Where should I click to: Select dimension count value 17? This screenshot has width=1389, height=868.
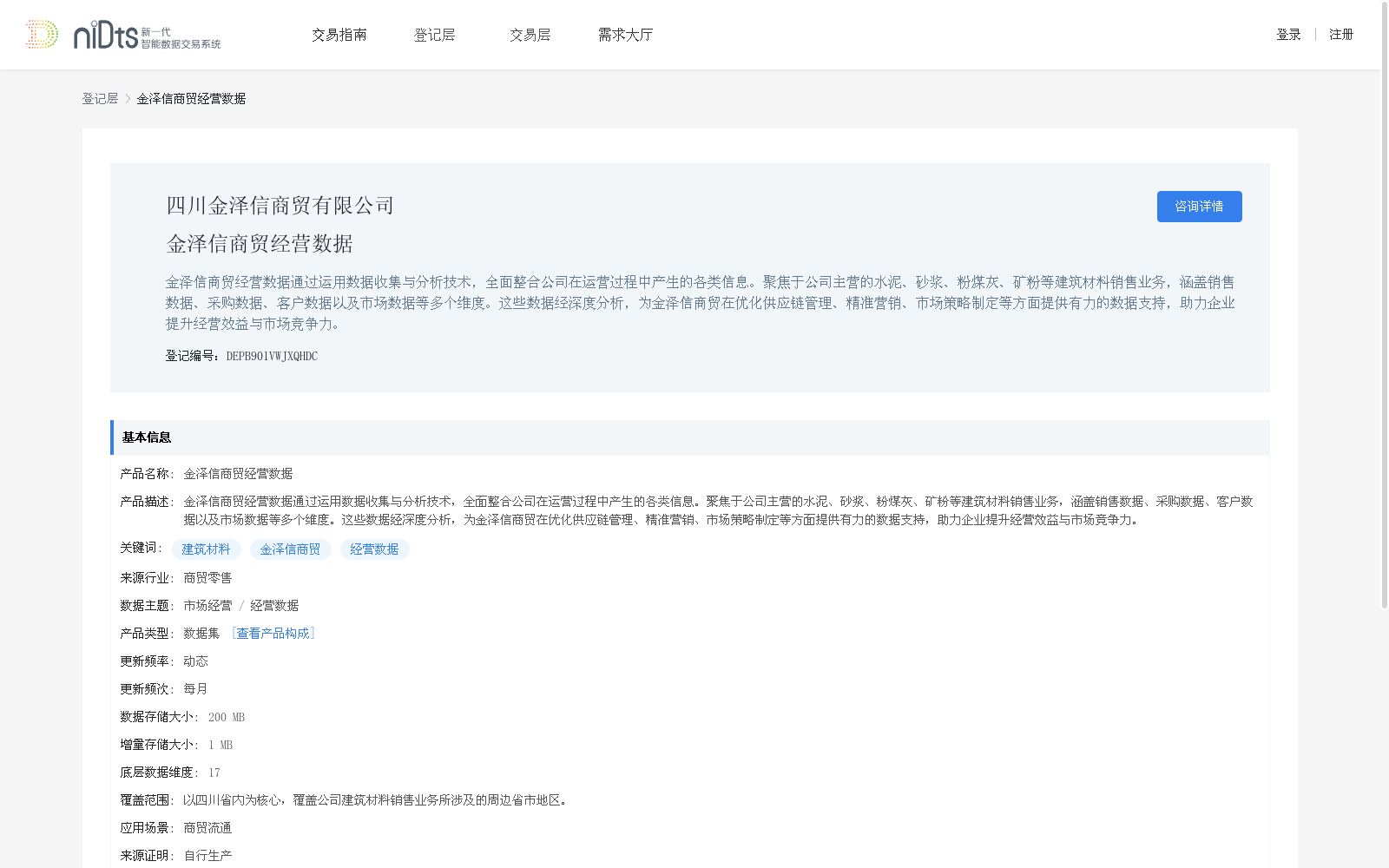click(x=214, y=773)
